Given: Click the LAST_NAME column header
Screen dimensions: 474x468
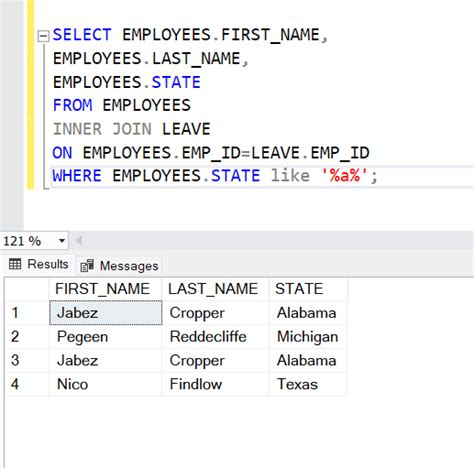Looking at the screenshot, I should 215,289.
